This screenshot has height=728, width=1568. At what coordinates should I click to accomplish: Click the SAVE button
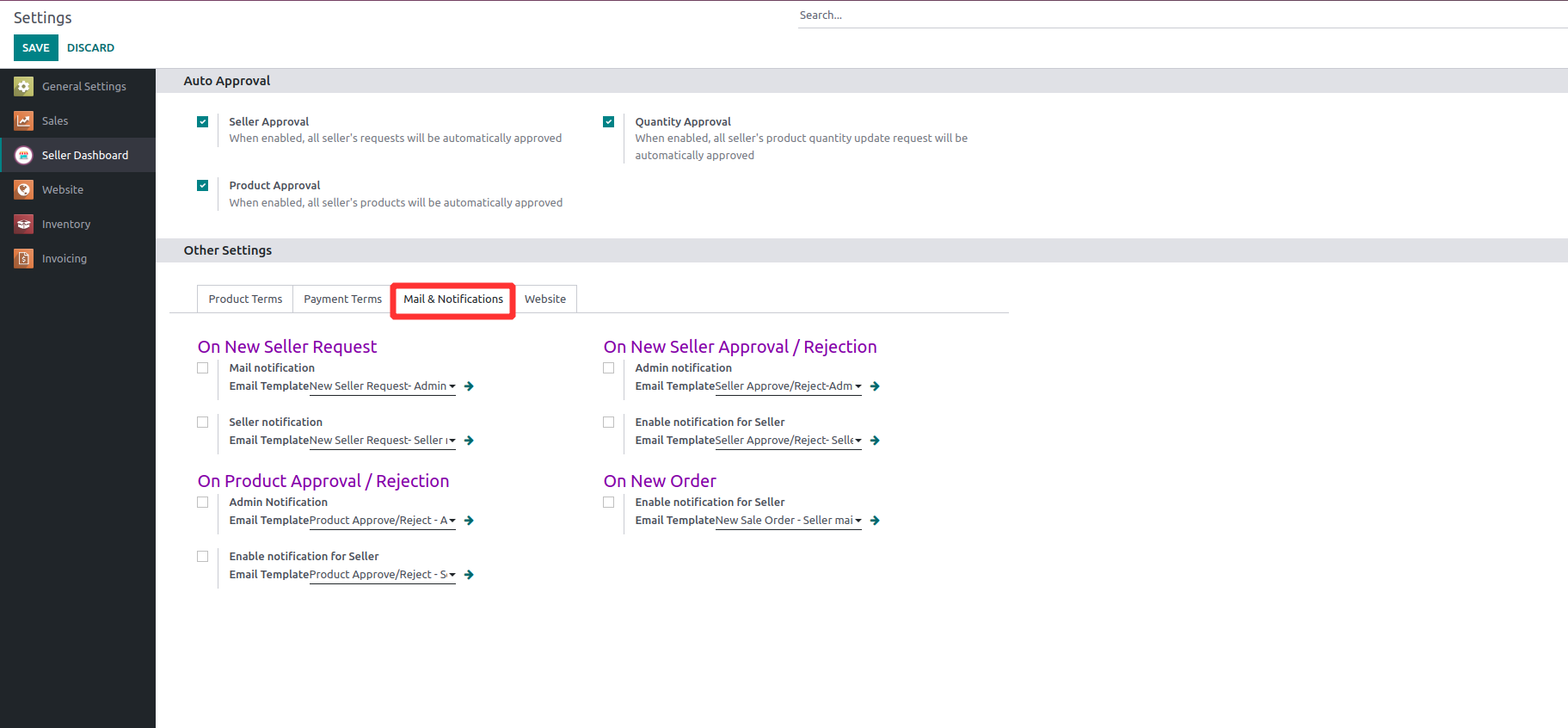(36, 48)
